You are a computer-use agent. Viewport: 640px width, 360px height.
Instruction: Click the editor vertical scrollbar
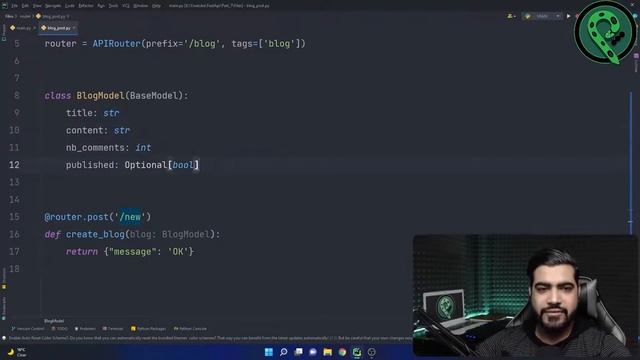tap(631, 163)
